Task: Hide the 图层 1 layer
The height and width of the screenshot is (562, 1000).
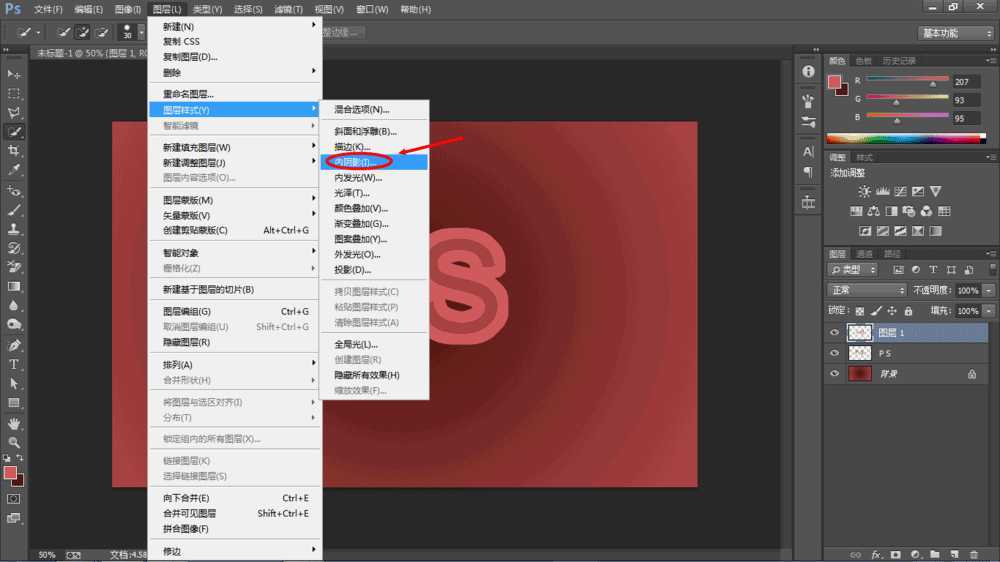Action: [835, 333]
